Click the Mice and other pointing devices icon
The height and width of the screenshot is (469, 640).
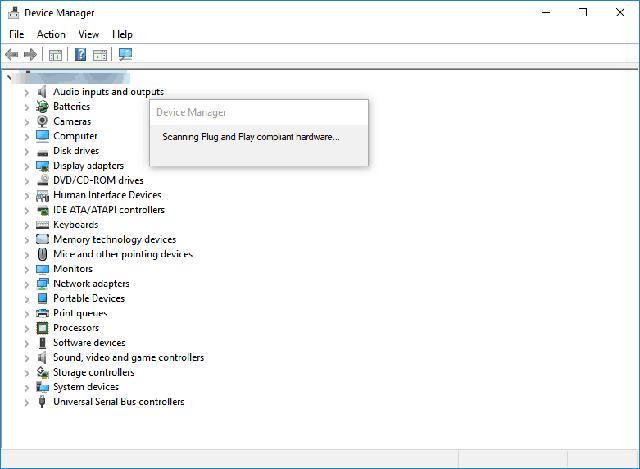pos(42,254)
